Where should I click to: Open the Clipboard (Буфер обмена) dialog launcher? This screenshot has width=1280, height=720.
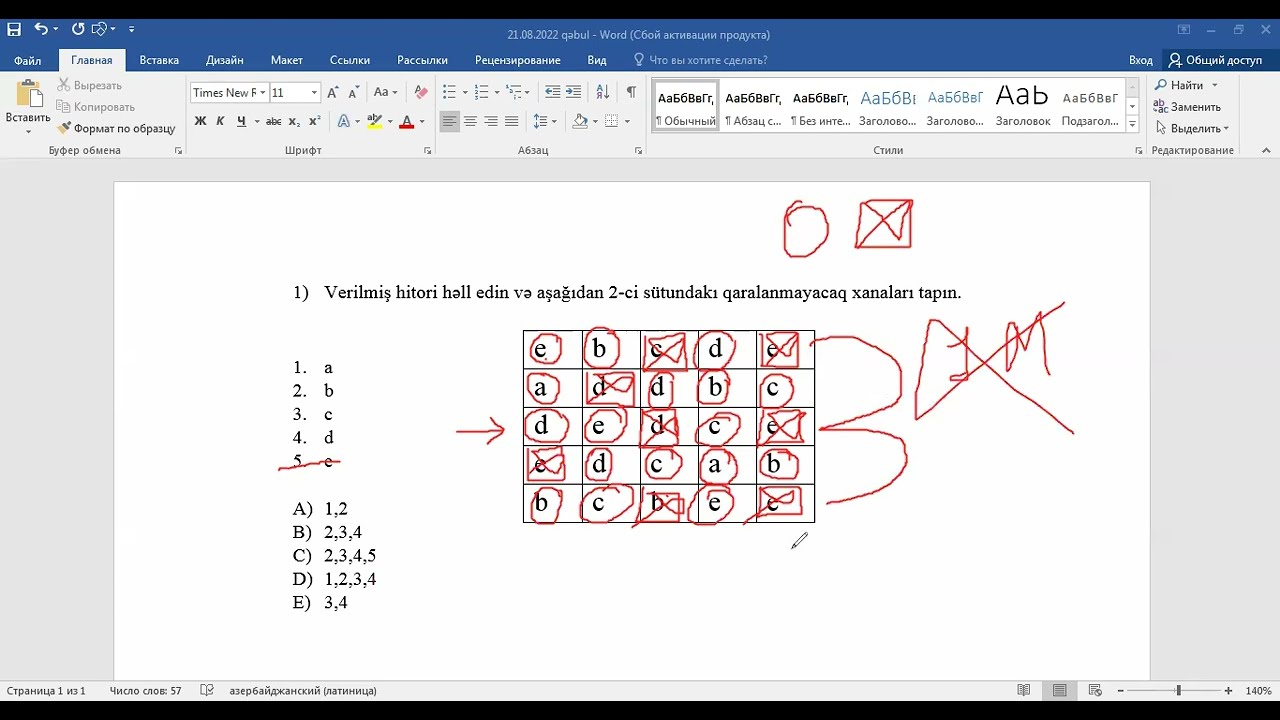178,151
